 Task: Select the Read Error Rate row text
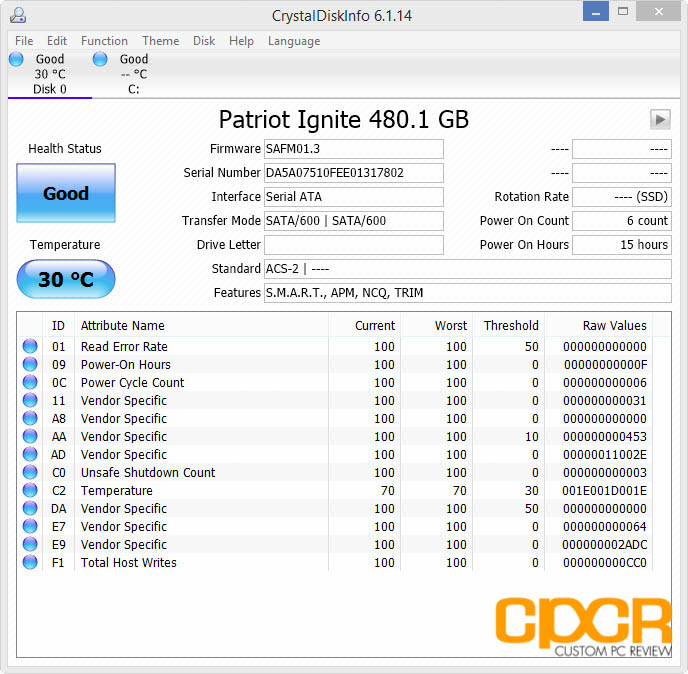click(124, 347)
